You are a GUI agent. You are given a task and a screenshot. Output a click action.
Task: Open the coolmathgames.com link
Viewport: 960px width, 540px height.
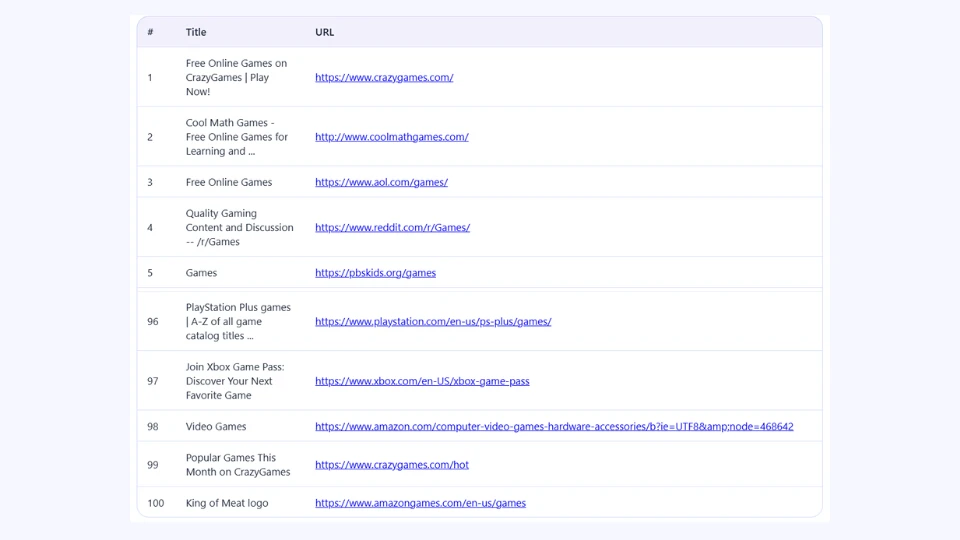pos(391,137)
